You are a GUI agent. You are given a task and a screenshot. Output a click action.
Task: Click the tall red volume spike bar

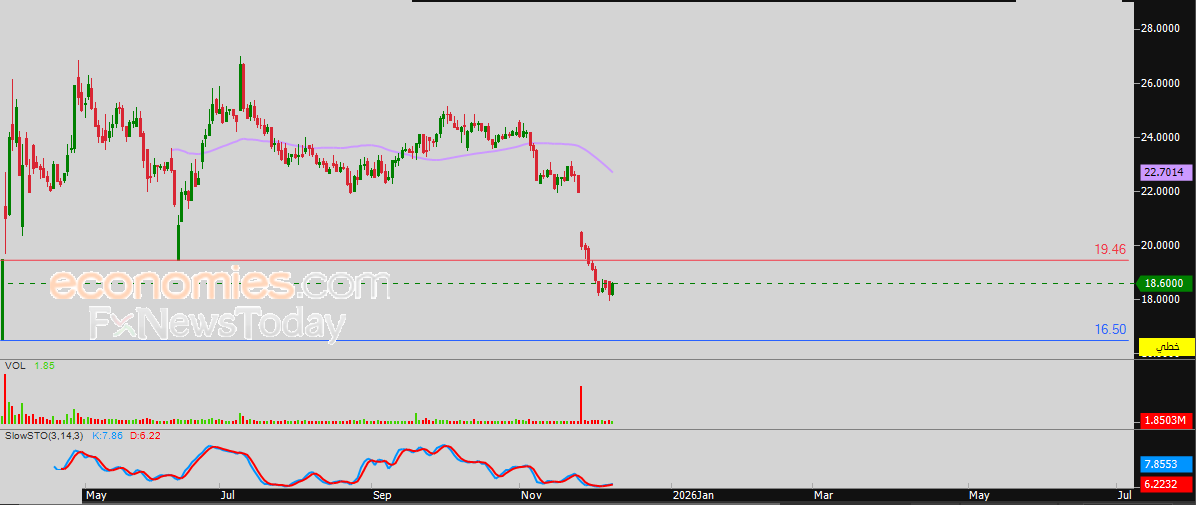point(581,404)
